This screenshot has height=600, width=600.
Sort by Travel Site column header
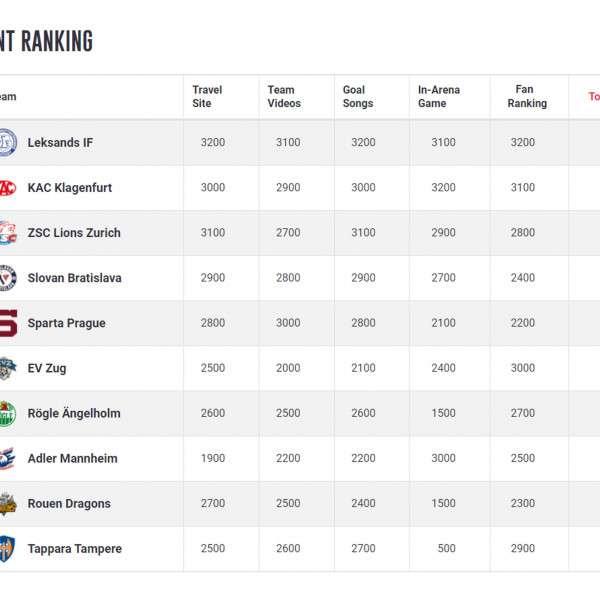click(207, 97)
